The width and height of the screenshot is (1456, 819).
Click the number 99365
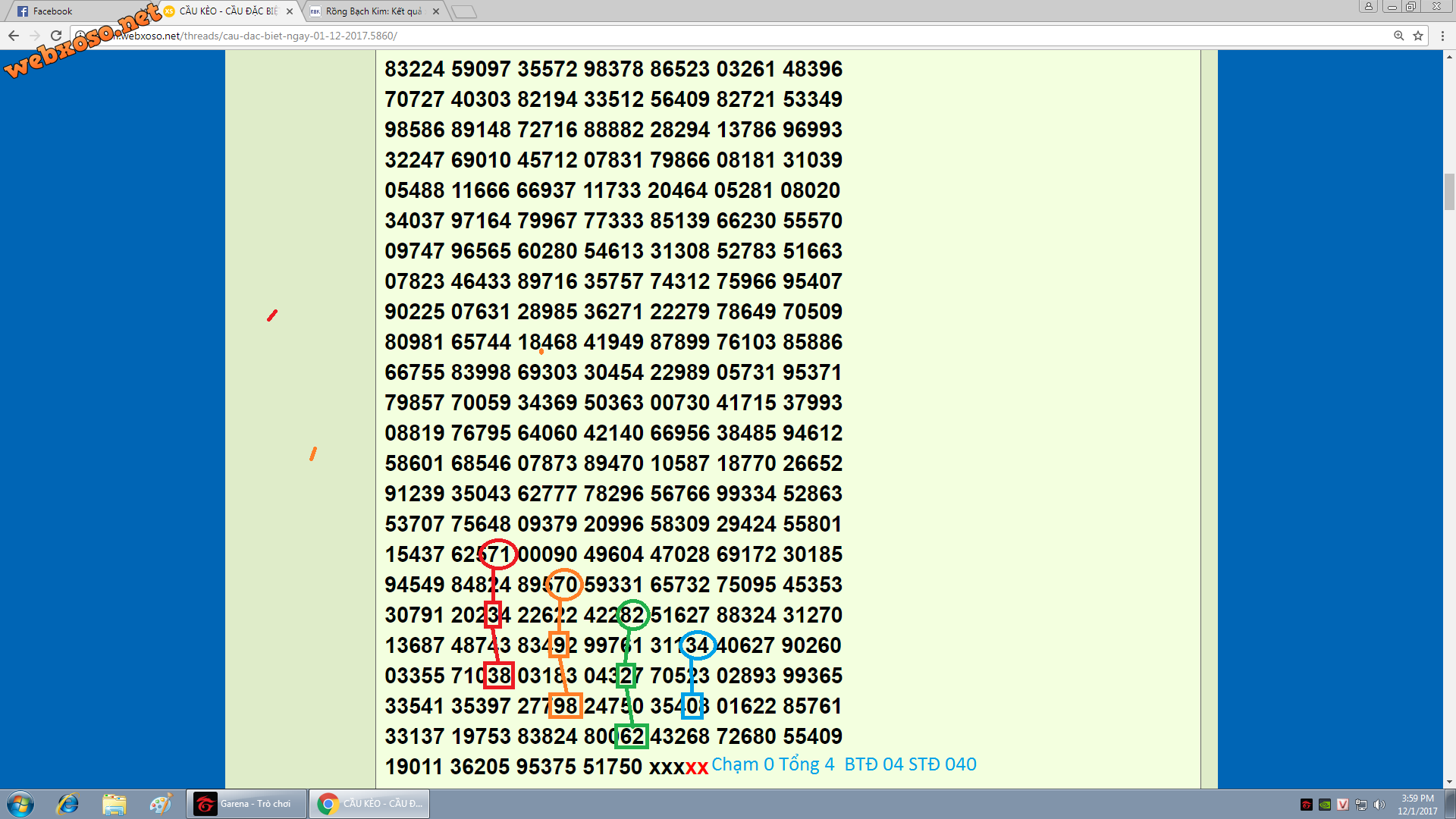(813, 676)
